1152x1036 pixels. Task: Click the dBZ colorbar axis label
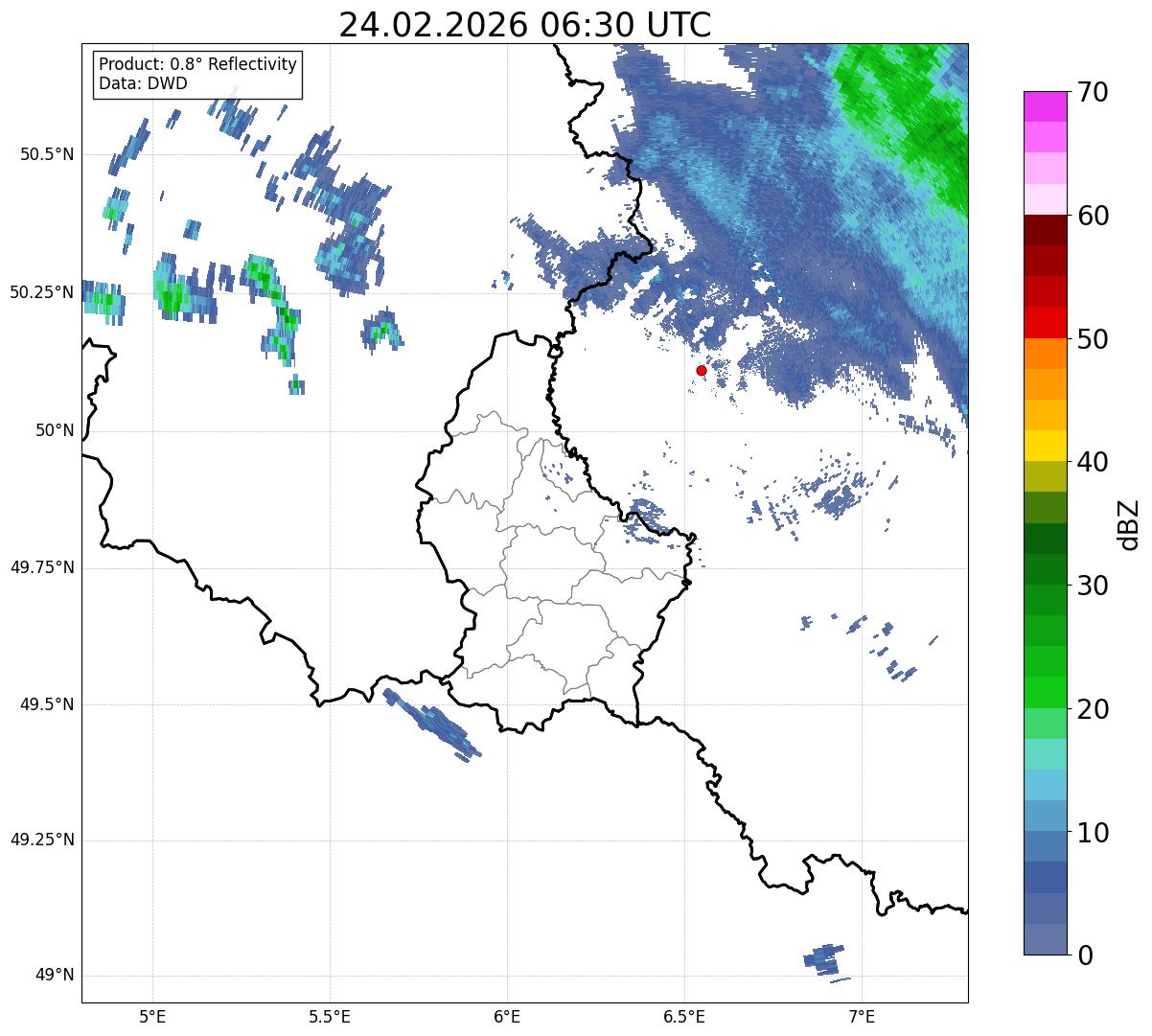(1130, 524)
